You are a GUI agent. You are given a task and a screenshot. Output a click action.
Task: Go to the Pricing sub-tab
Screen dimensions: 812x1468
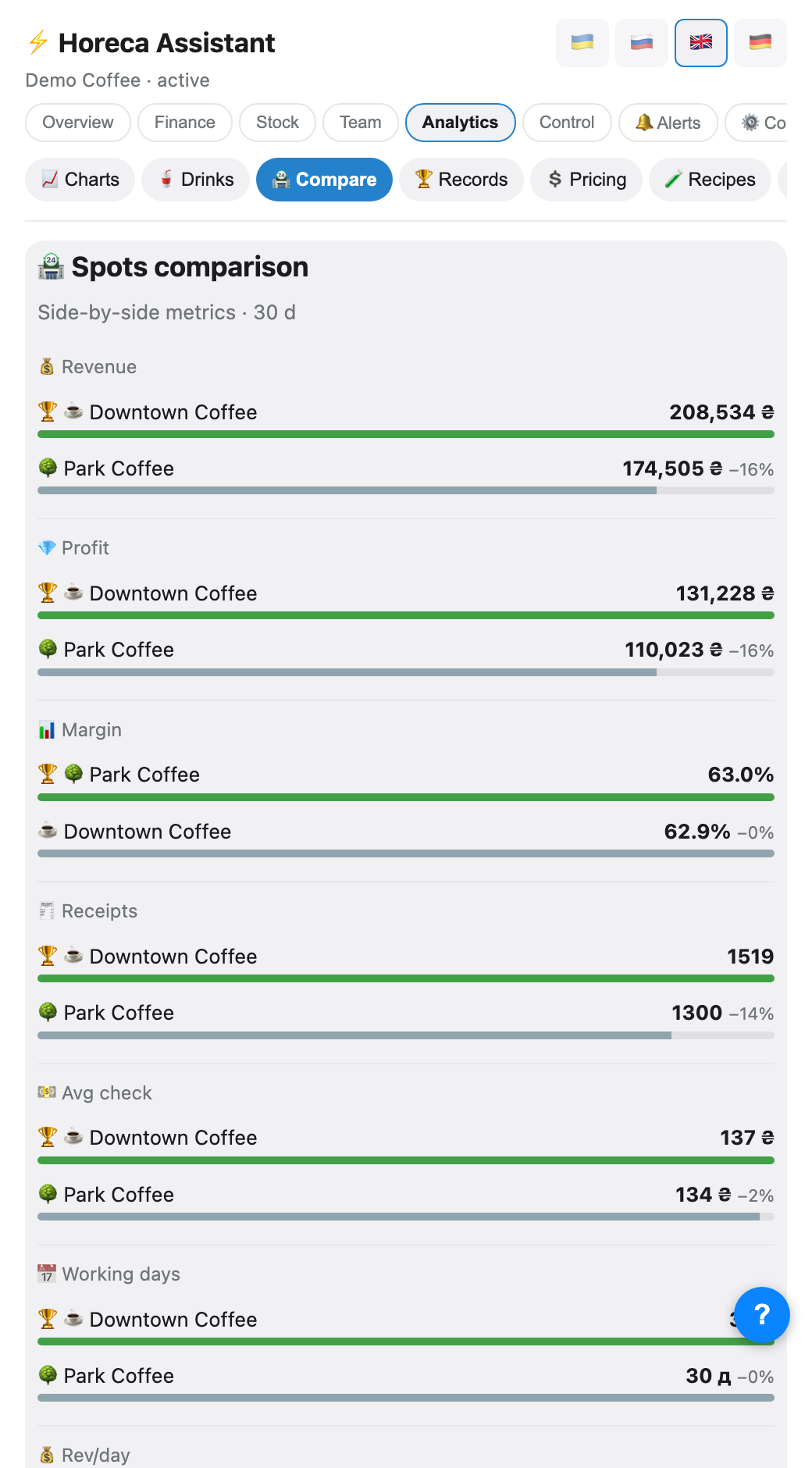(586, 180)
